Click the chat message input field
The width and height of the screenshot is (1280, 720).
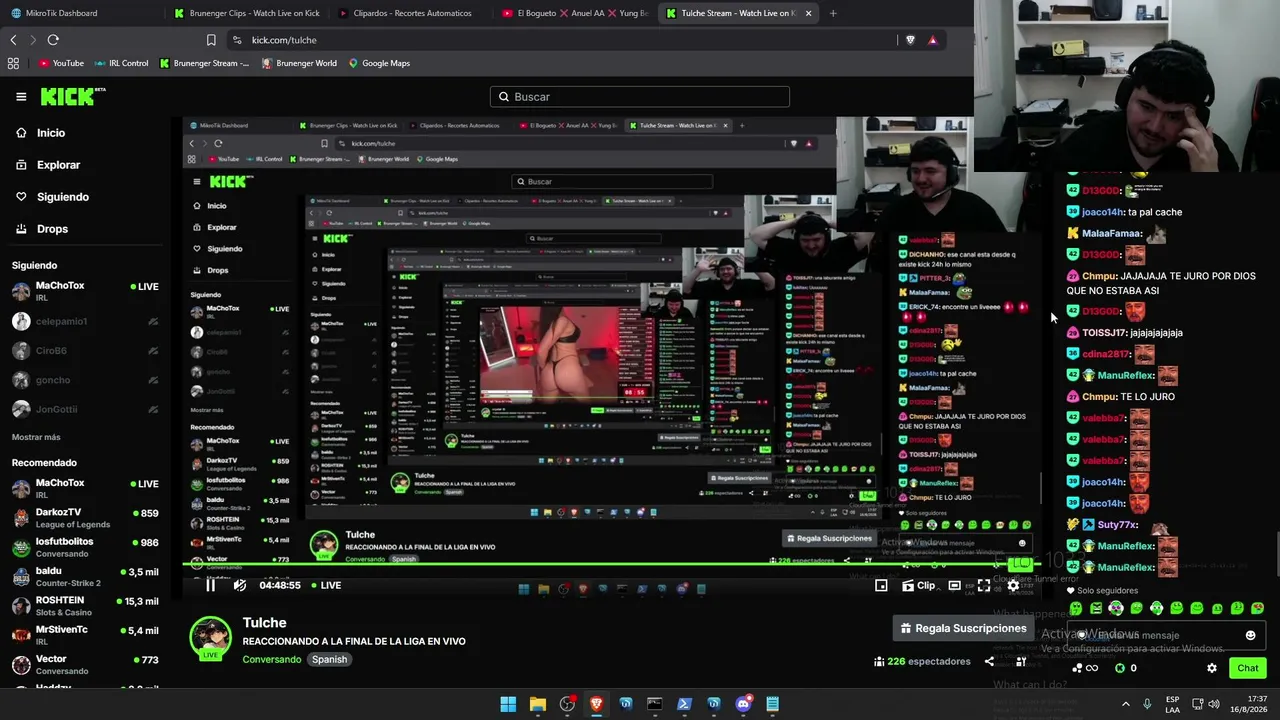(1165, 635)
